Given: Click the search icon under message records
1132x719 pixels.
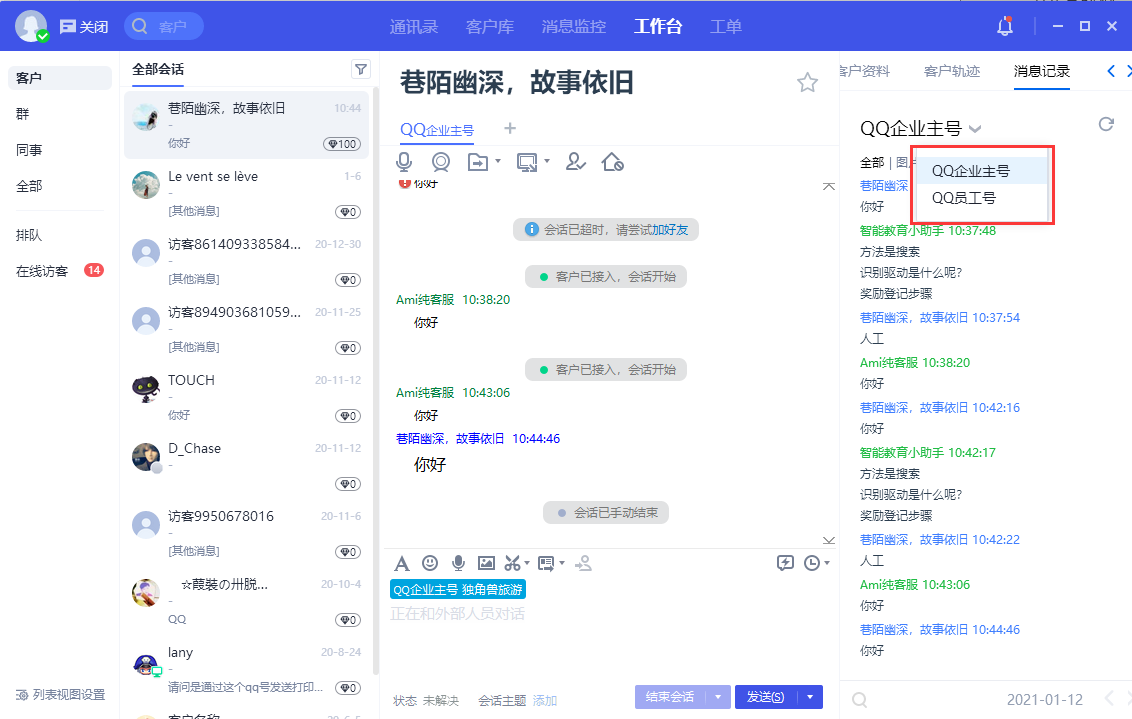Looking at the screenshot, I should click(x=859, y=700).
